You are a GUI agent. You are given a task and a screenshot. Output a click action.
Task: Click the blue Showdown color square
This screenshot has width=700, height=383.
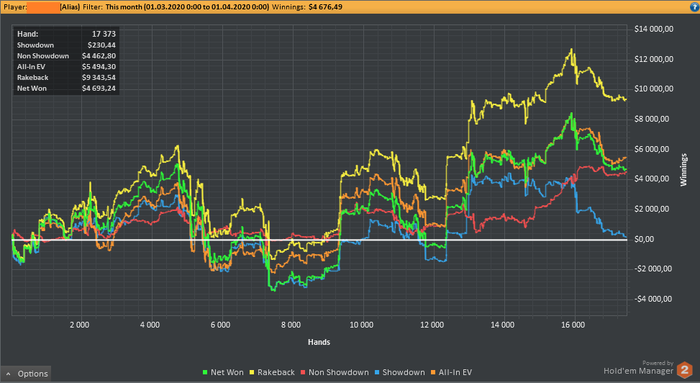coord(377,372)
